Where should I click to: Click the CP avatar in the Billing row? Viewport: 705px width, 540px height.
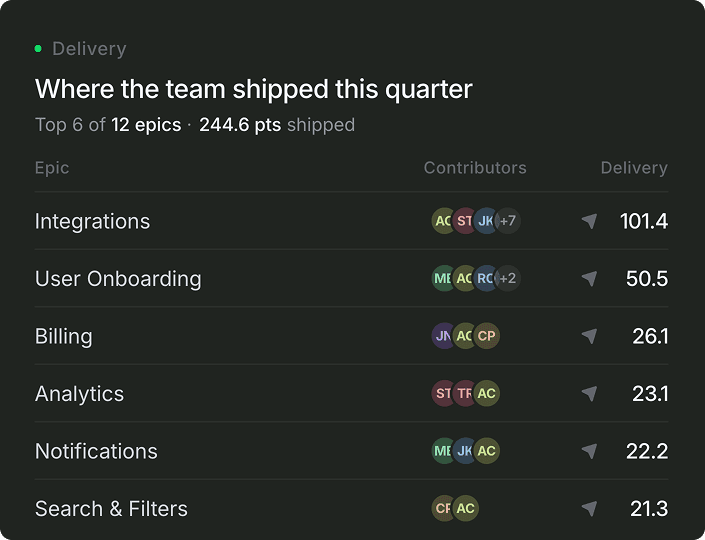click(x=486, y=336)
